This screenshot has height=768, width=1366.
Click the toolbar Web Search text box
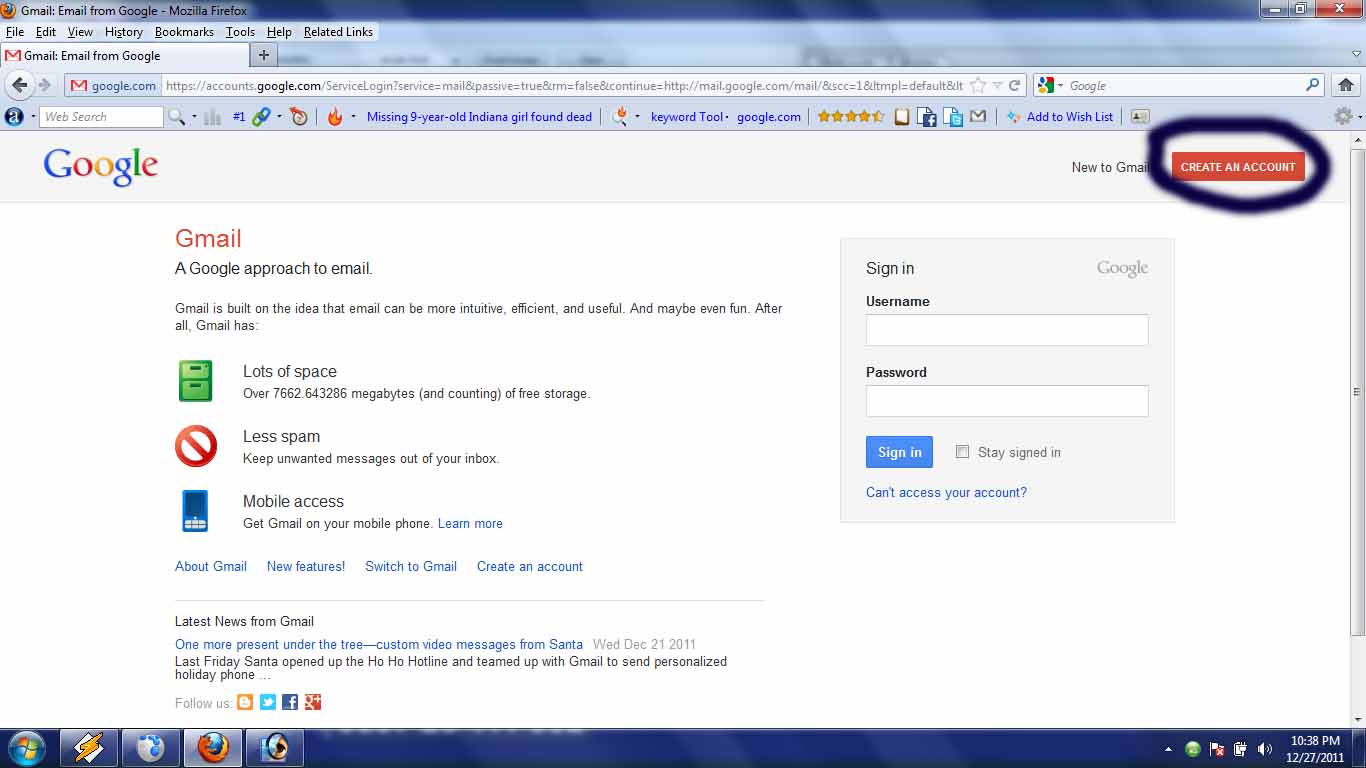[x=102, y=117]
